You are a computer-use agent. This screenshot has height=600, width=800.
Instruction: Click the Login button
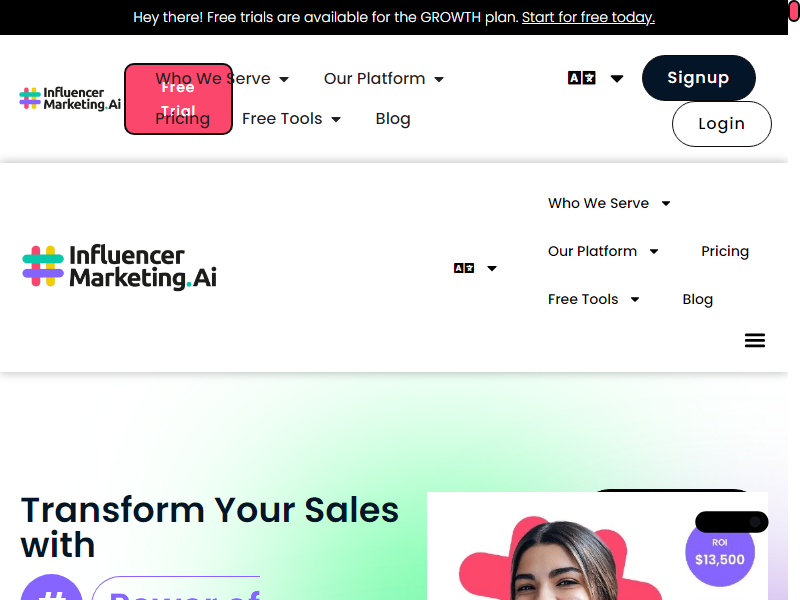point(721,124)
